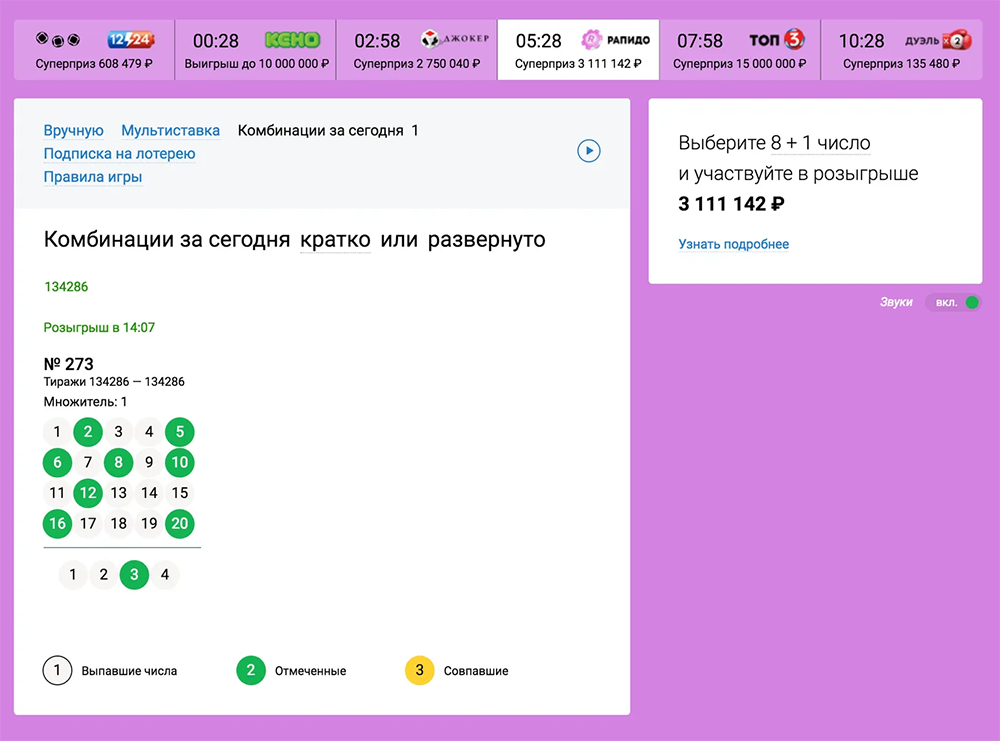Image resolution: width=1000 pixels, height=741 pixels.
Task: Click the Рапидо lottery logo
Action: click(616, 40)
